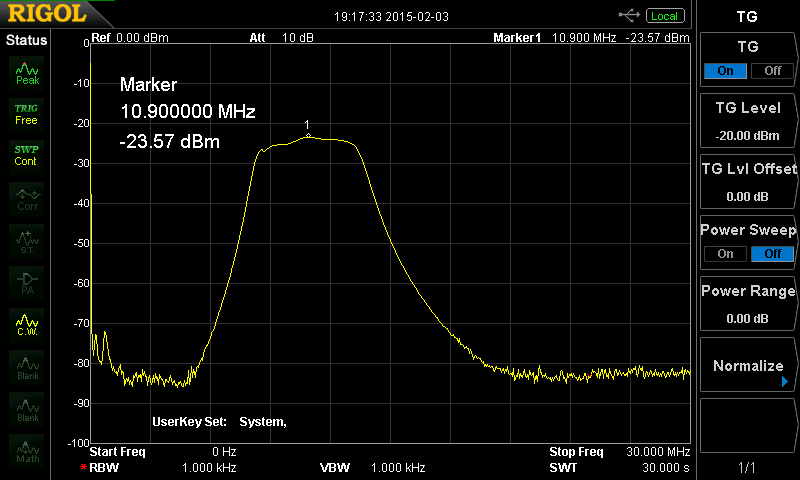Screen dimensions: 800x480
Task: Click the -20.00 dBm TG level value
Action: tap(747, 136)
